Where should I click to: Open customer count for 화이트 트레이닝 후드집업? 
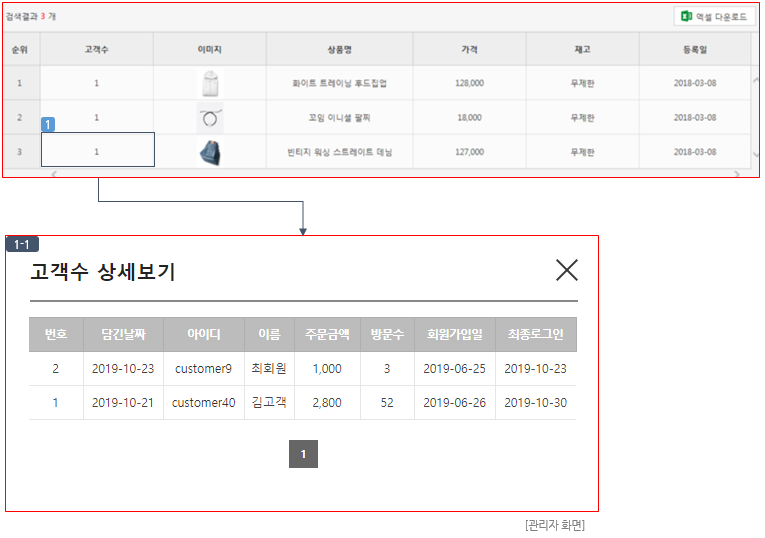pyautogui.click(x=97, y=83)
